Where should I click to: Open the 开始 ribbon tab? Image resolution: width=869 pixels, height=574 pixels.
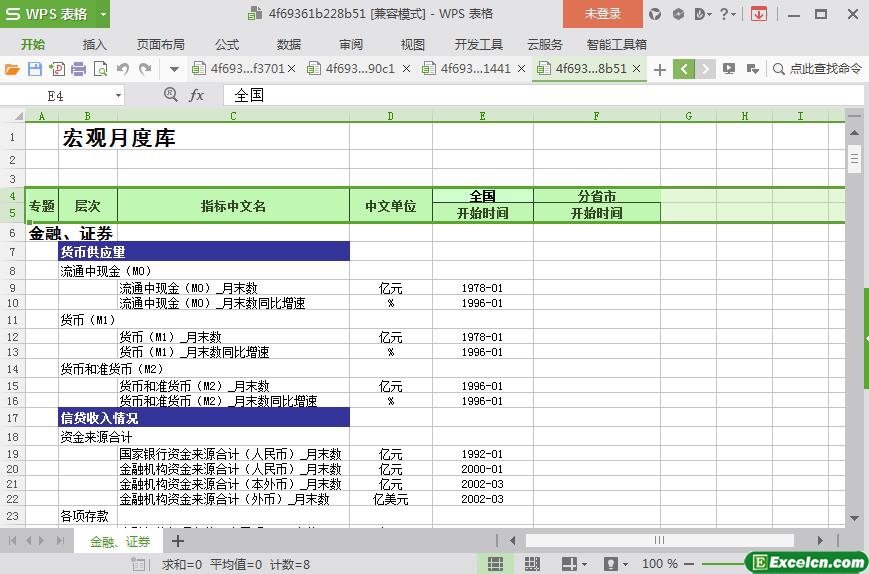pyautogui.click(x=33, y=45)
